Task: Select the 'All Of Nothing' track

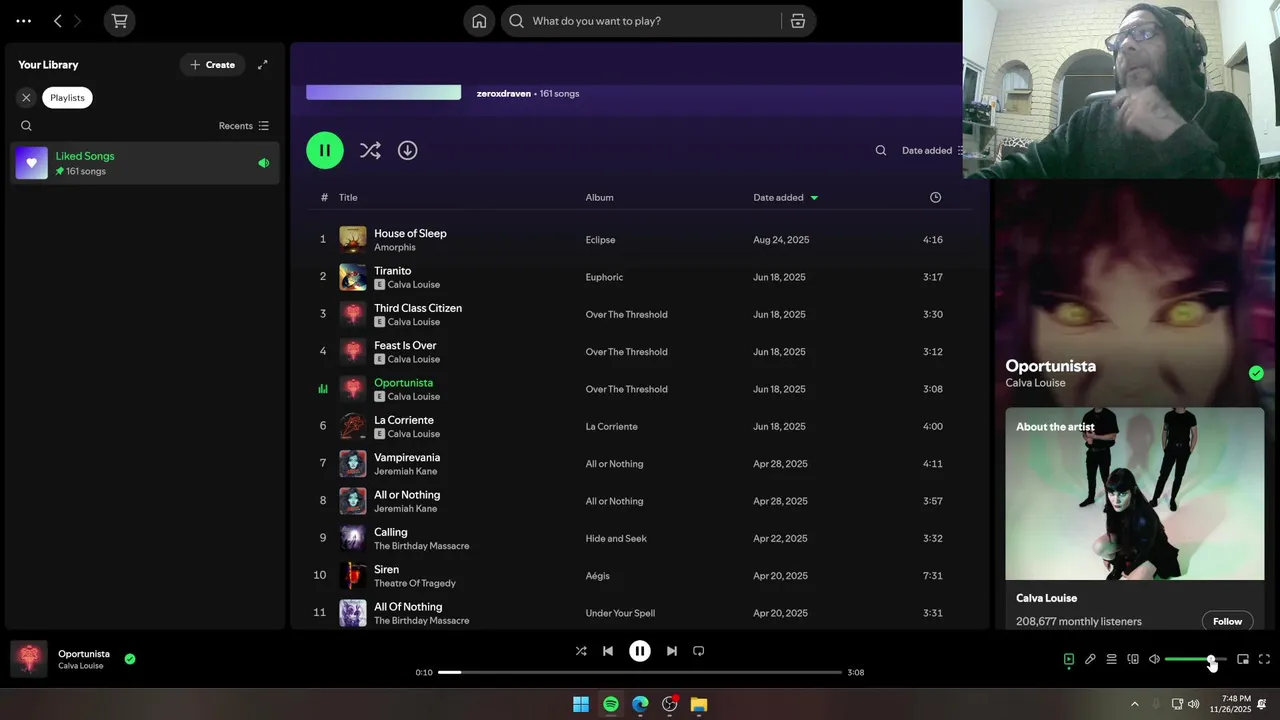Action: (408, 607)
